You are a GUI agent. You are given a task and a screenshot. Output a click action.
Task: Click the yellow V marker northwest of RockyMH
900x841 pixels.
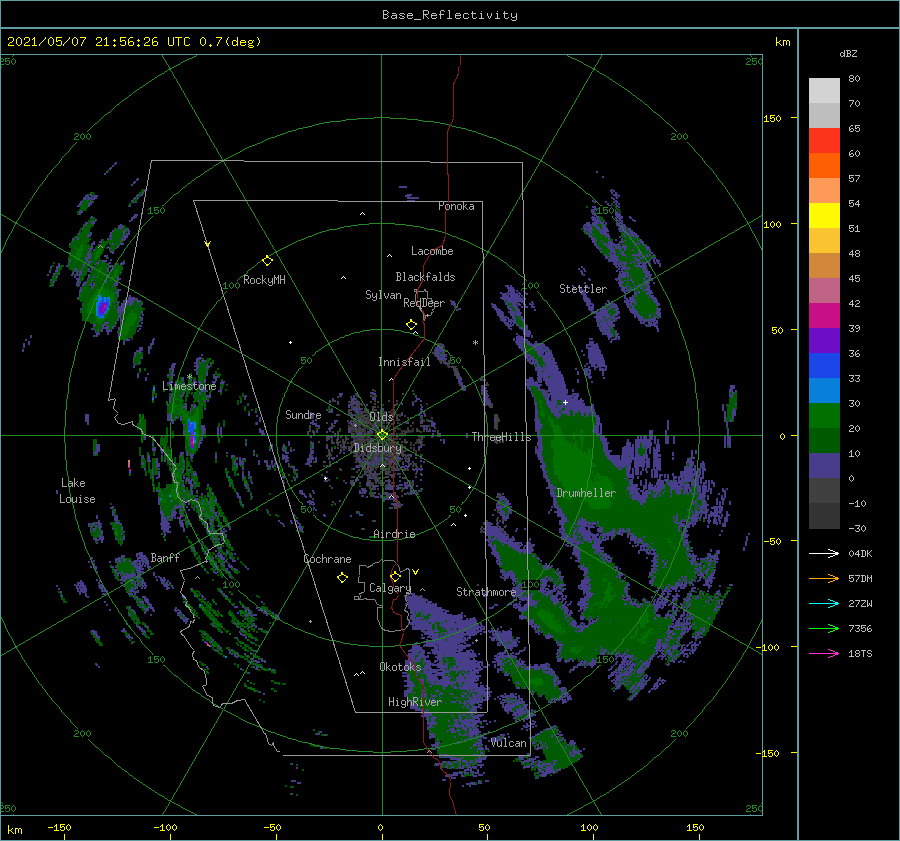coord(208,244)
